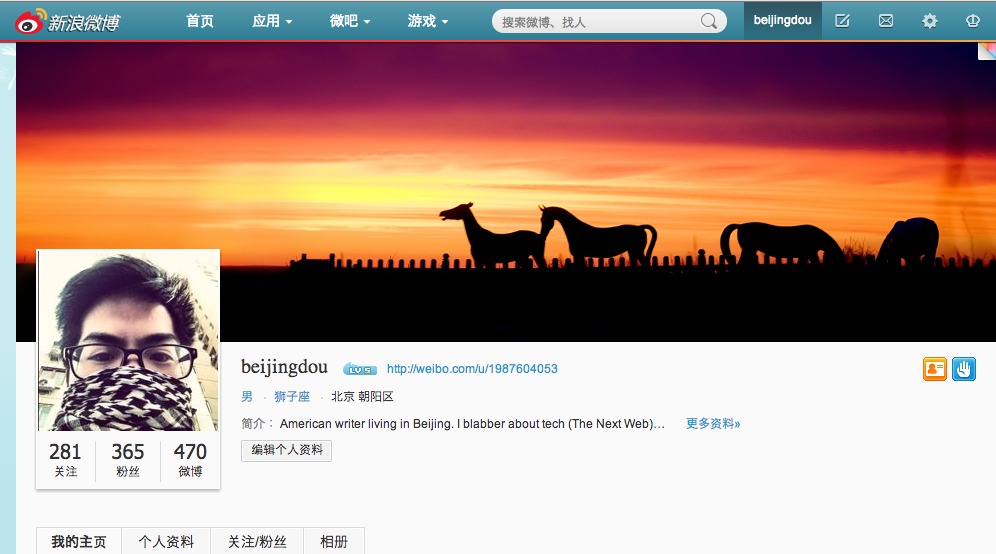Open the 相册 tab
996x554 pixels.
pyautogui.click(x=334, y=541)
